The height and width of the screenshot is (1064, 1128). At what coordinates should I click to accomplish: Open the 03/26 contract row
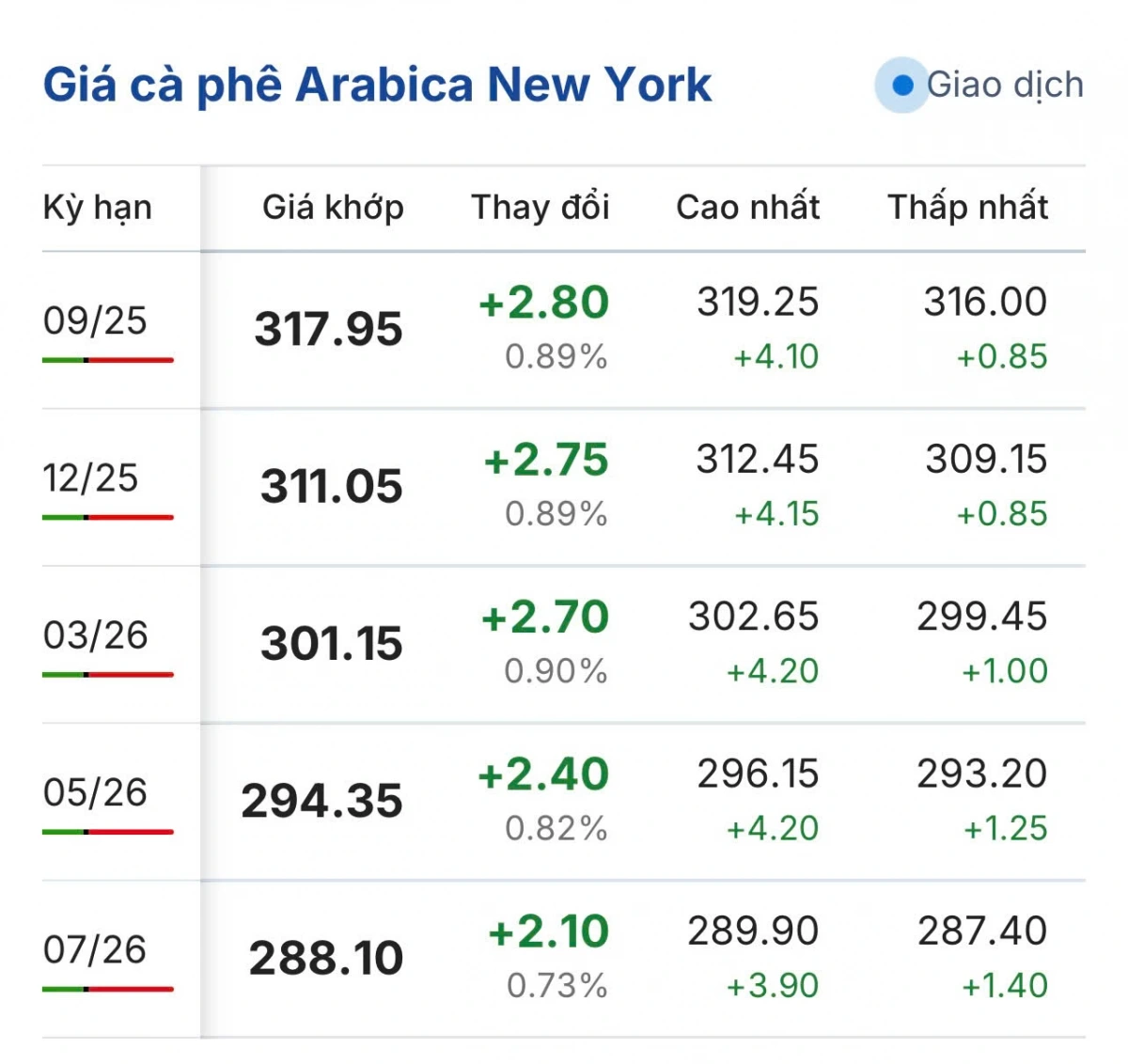(x=564, y=644)
